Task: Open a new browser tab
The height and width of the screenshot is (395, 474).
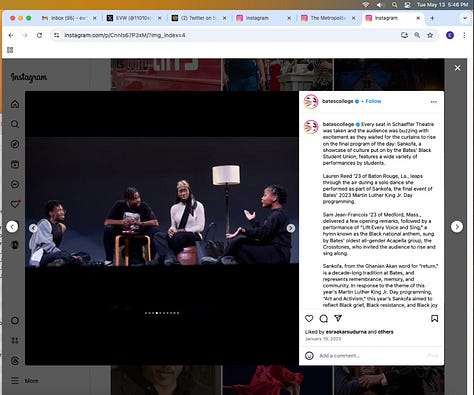Action: [x=432, y=18]
